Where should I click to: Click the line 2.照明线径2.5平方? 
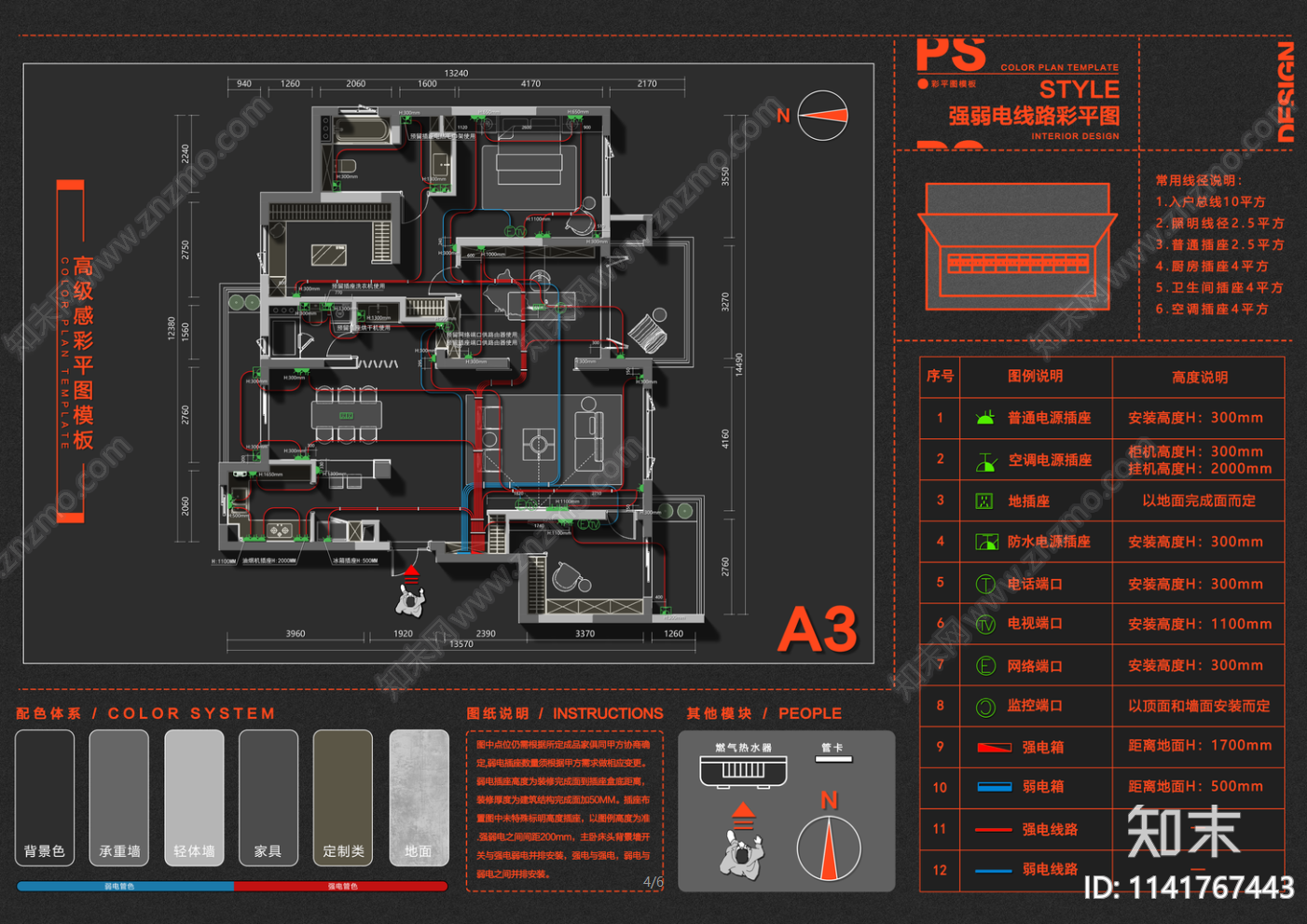pos(1220,224)
